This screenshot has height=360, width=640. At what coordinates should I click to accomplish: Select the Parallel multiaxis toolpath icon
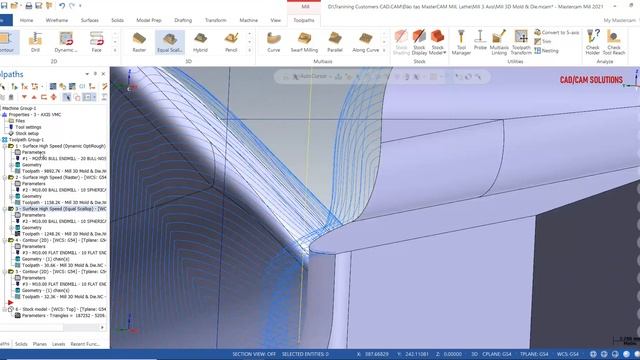click(335, 42)
